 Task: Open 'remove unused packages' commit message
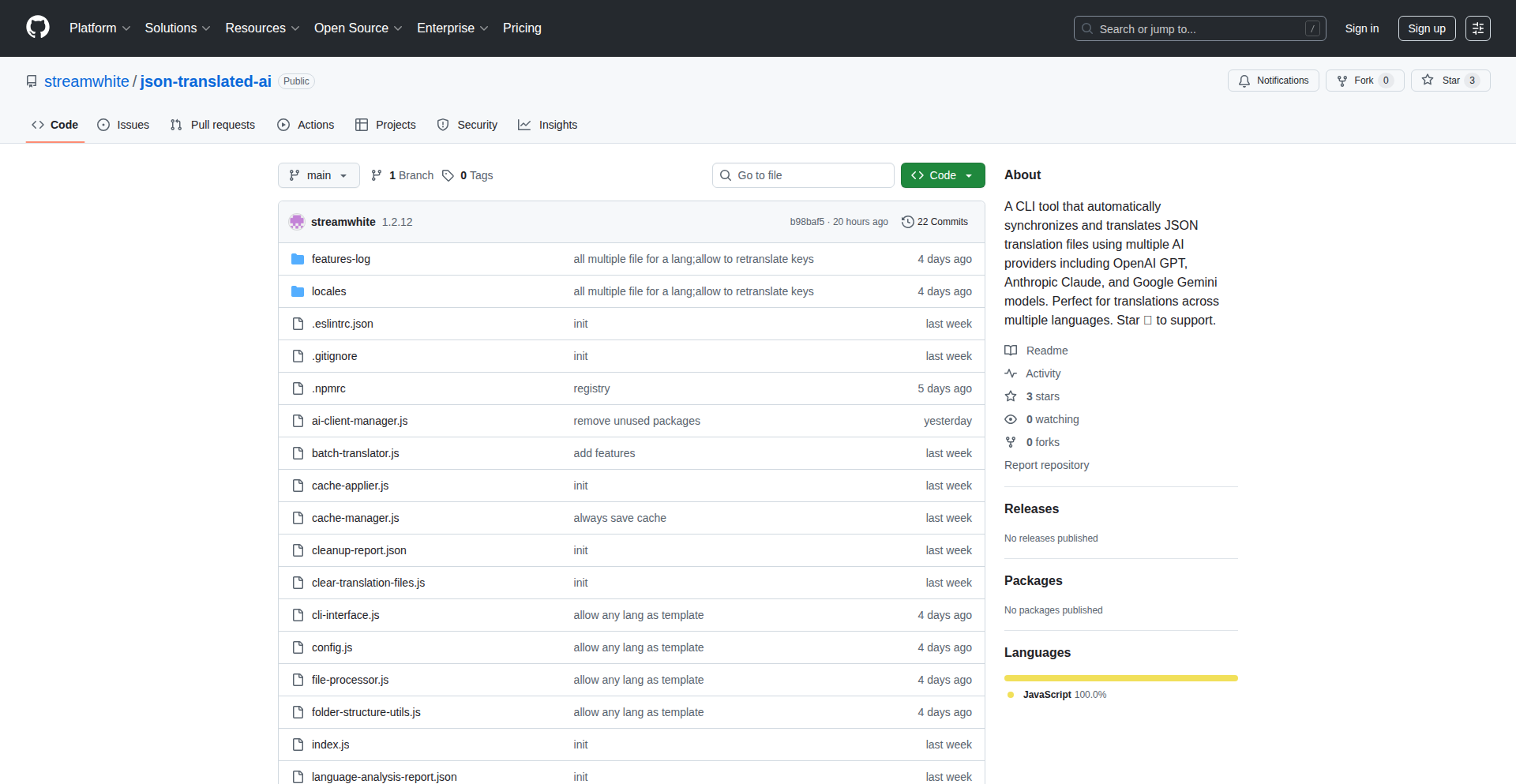[x=636, y=421]
